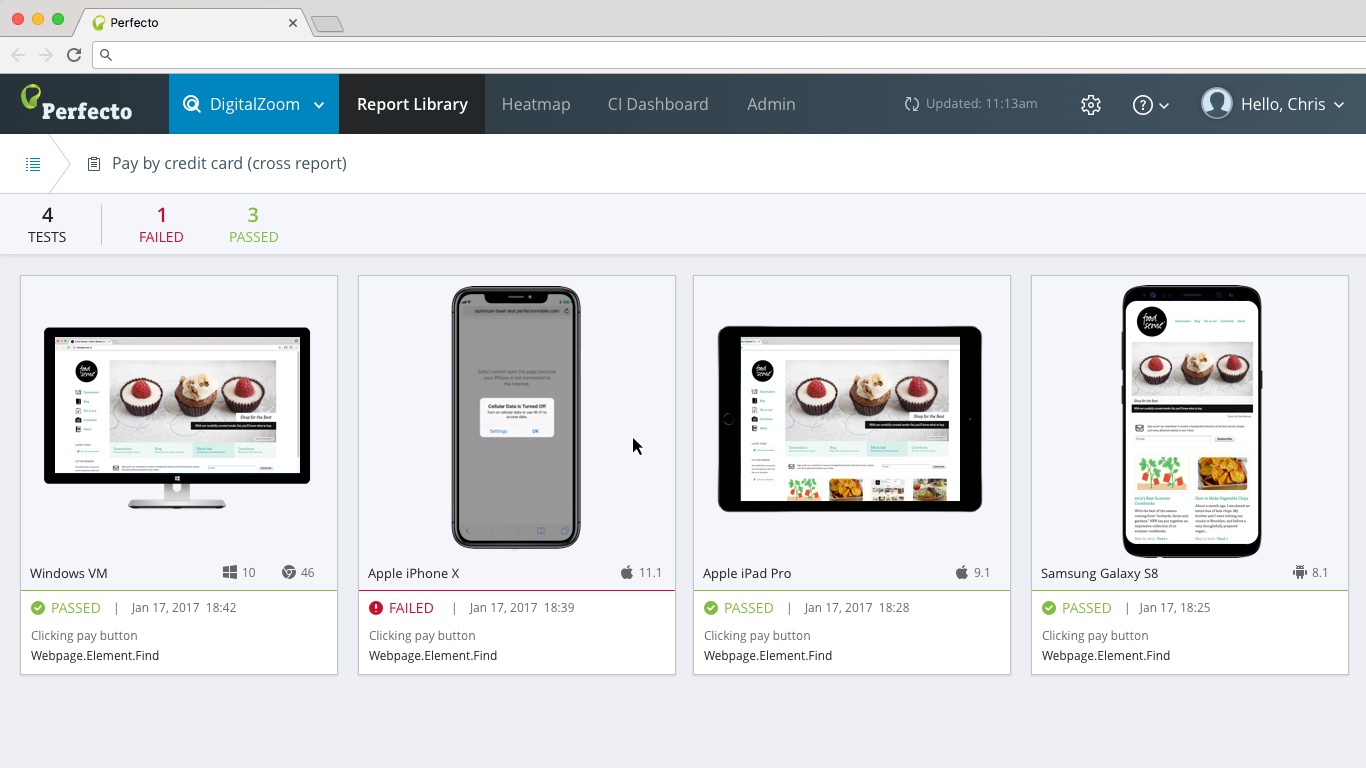
Task: Click the browser reload button
Action: point(73,55)
